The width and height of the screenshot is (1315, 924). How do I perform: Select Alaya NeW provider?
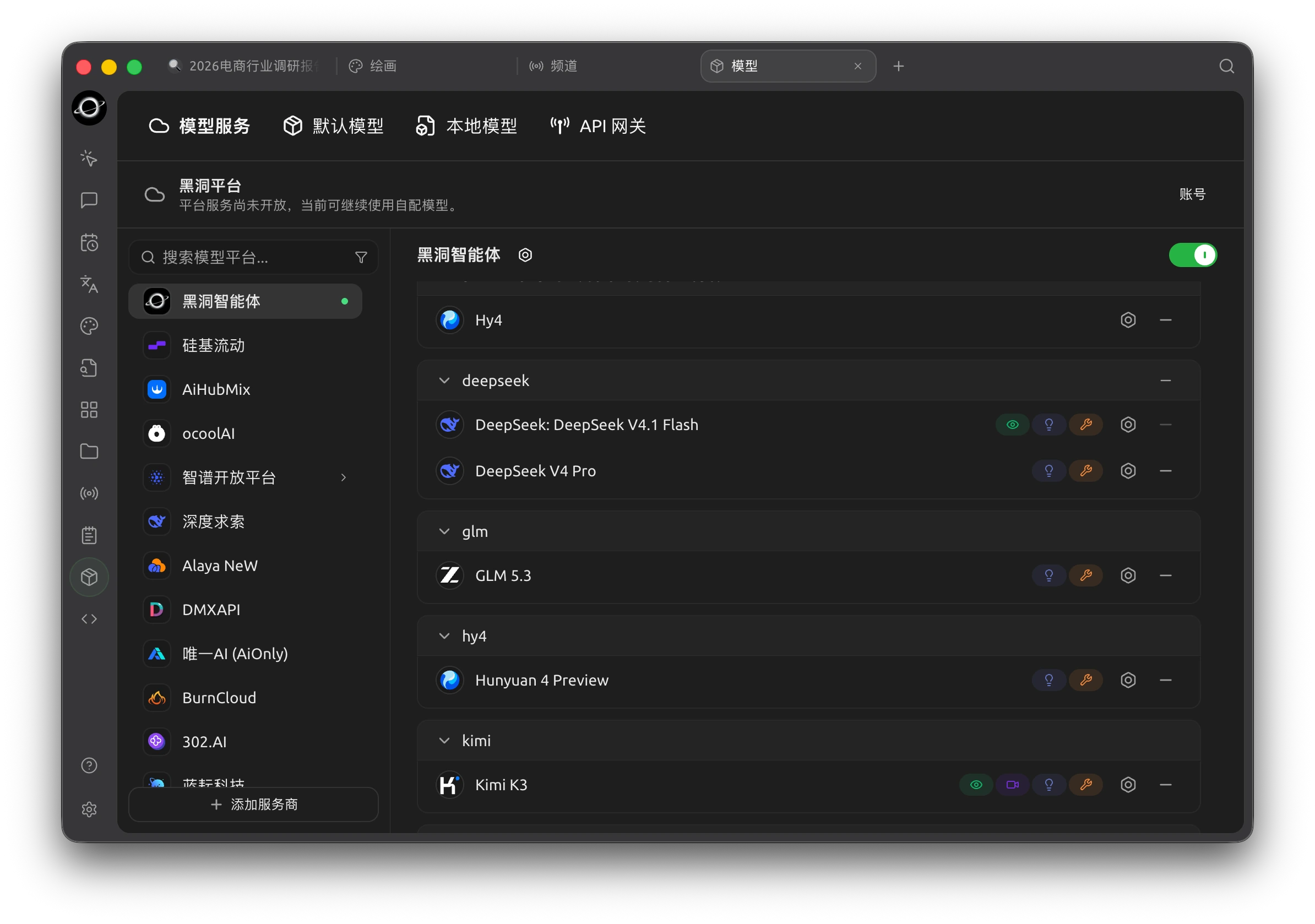(x=245, y=566)
